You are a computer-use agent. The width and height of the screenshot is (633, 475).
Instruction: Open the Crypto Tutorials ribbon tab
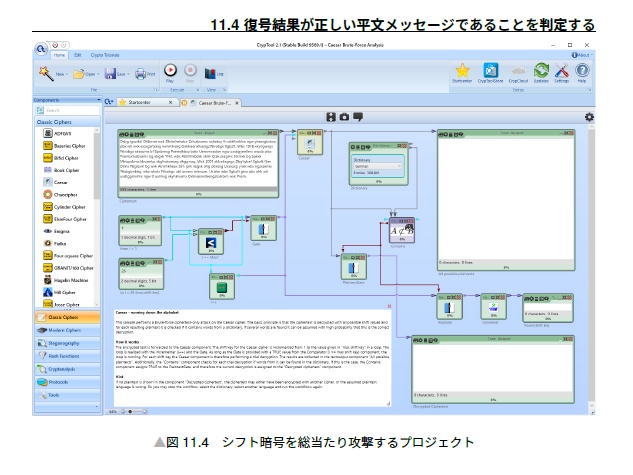tap(105, 55)
